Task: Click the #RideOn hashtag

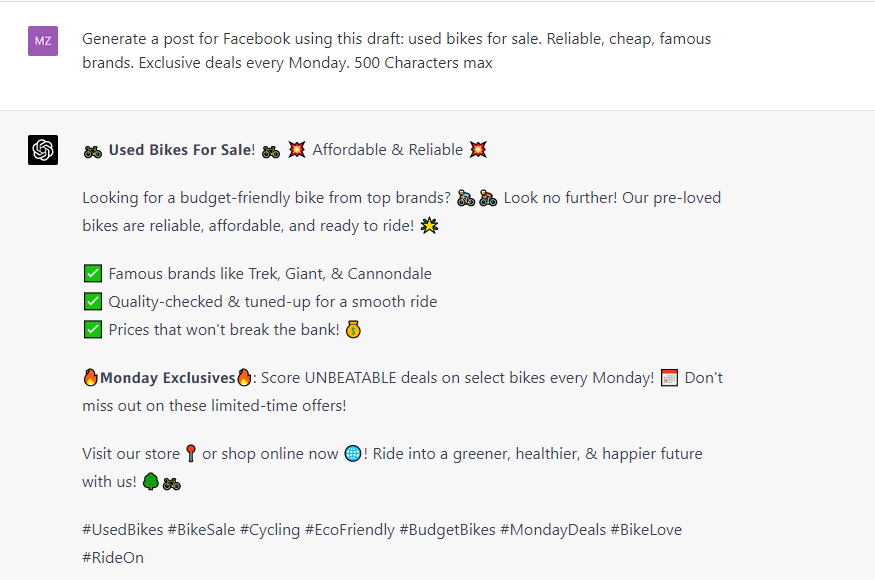Action: (113, 557)
